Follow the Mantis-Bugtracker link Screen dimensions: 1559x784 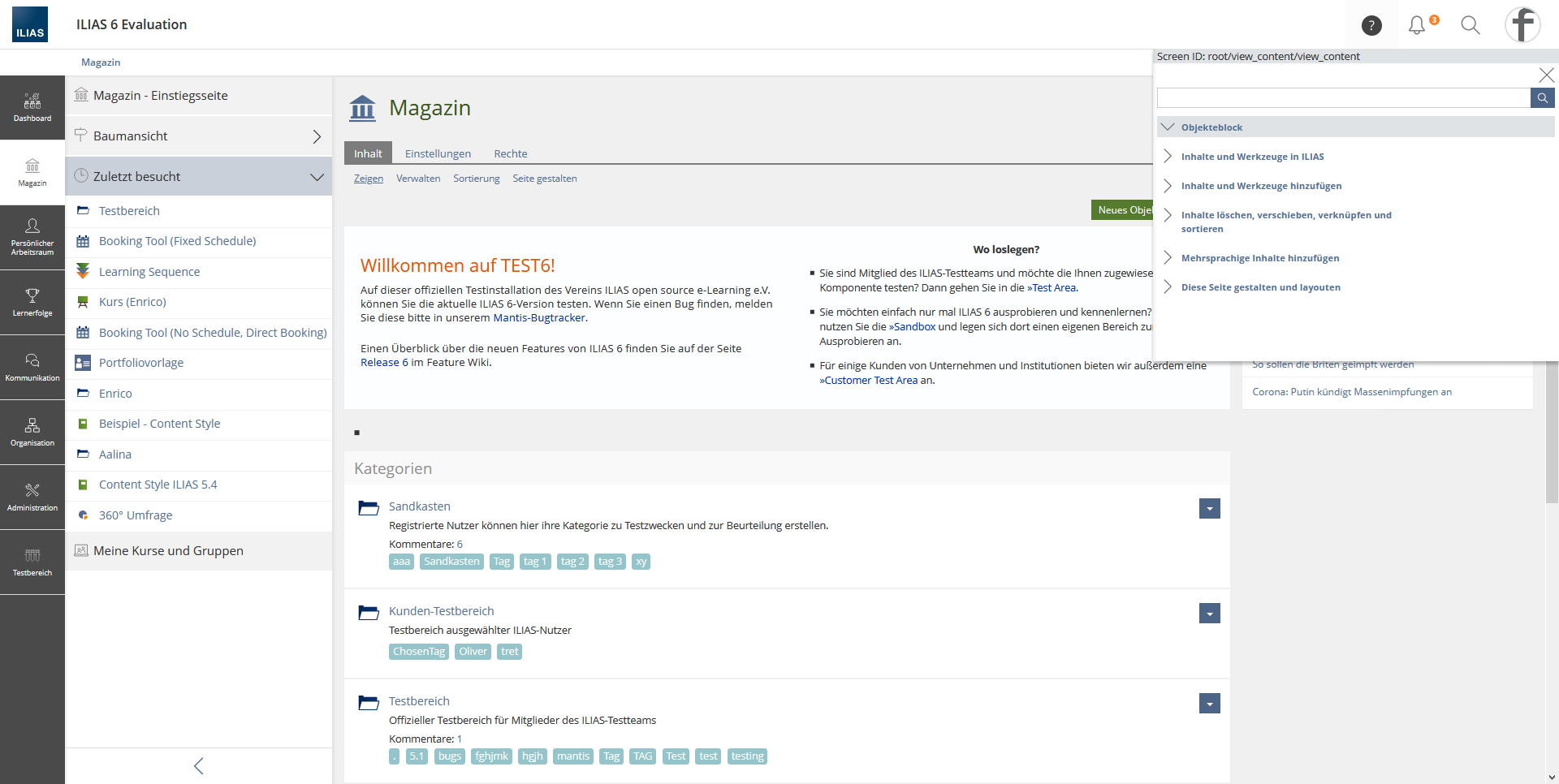538,318
